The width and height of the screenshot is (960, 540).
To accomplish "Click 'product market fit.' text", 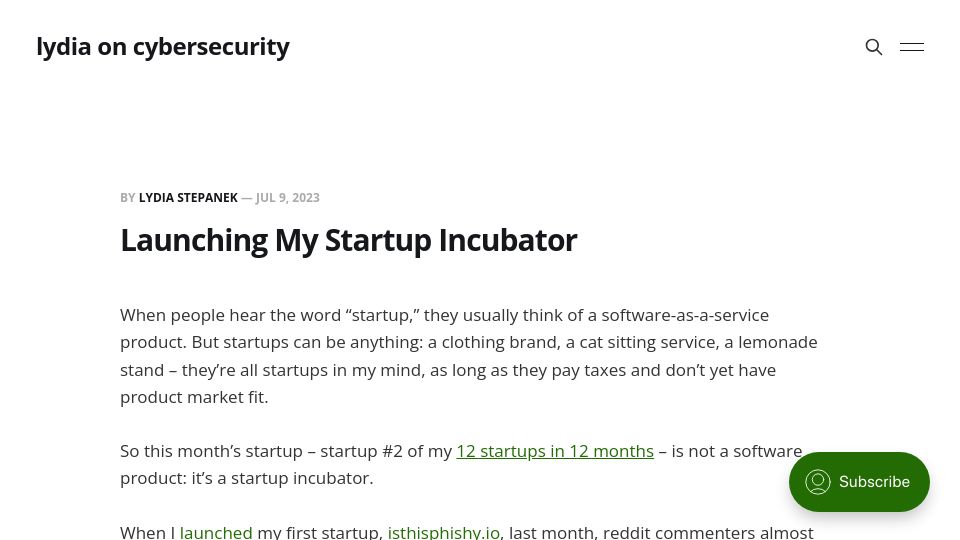I will coord(194,397).
